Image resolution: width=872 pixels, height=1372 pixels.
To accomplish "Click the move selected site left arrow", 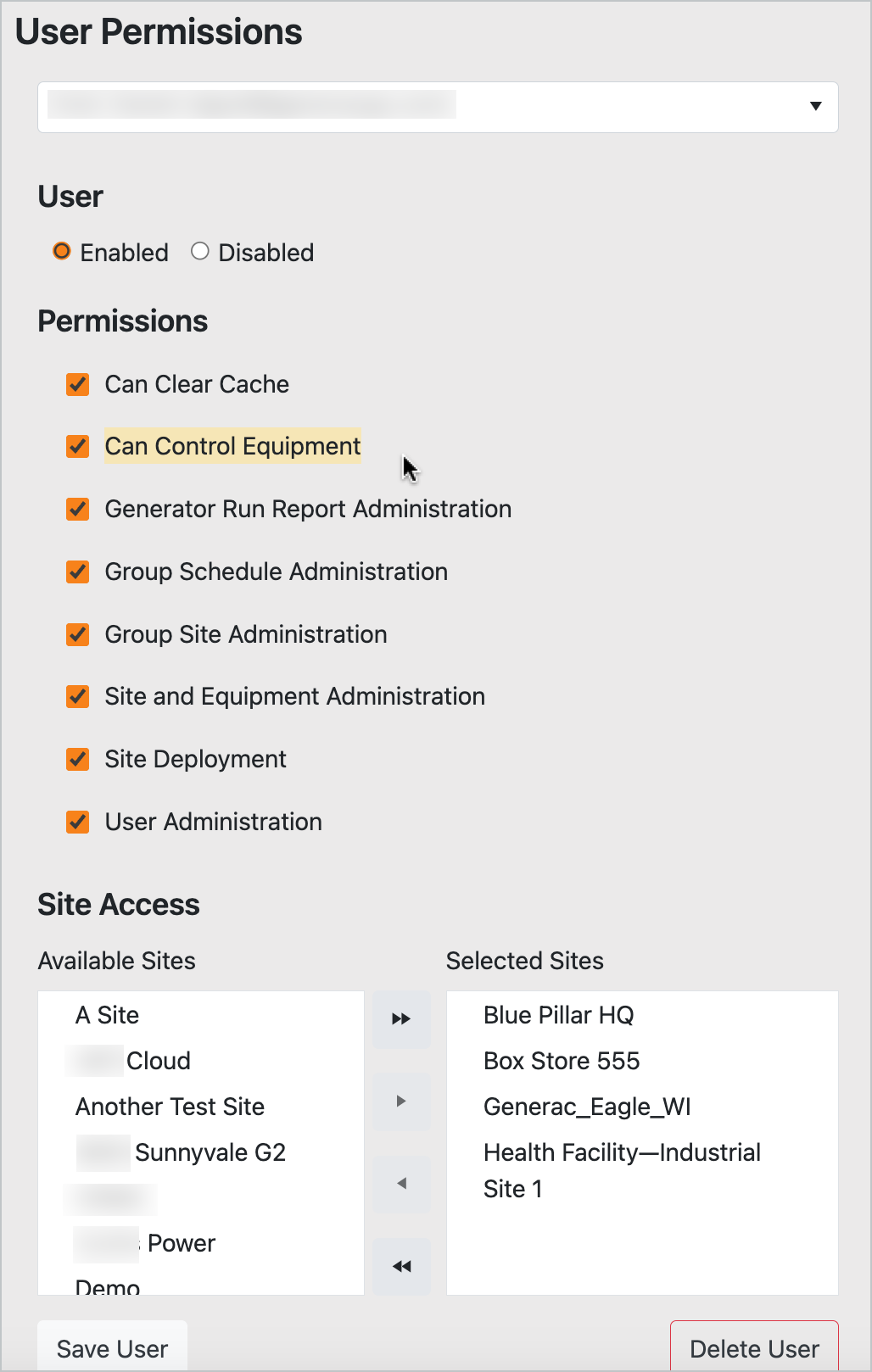I will point(401,1183).
